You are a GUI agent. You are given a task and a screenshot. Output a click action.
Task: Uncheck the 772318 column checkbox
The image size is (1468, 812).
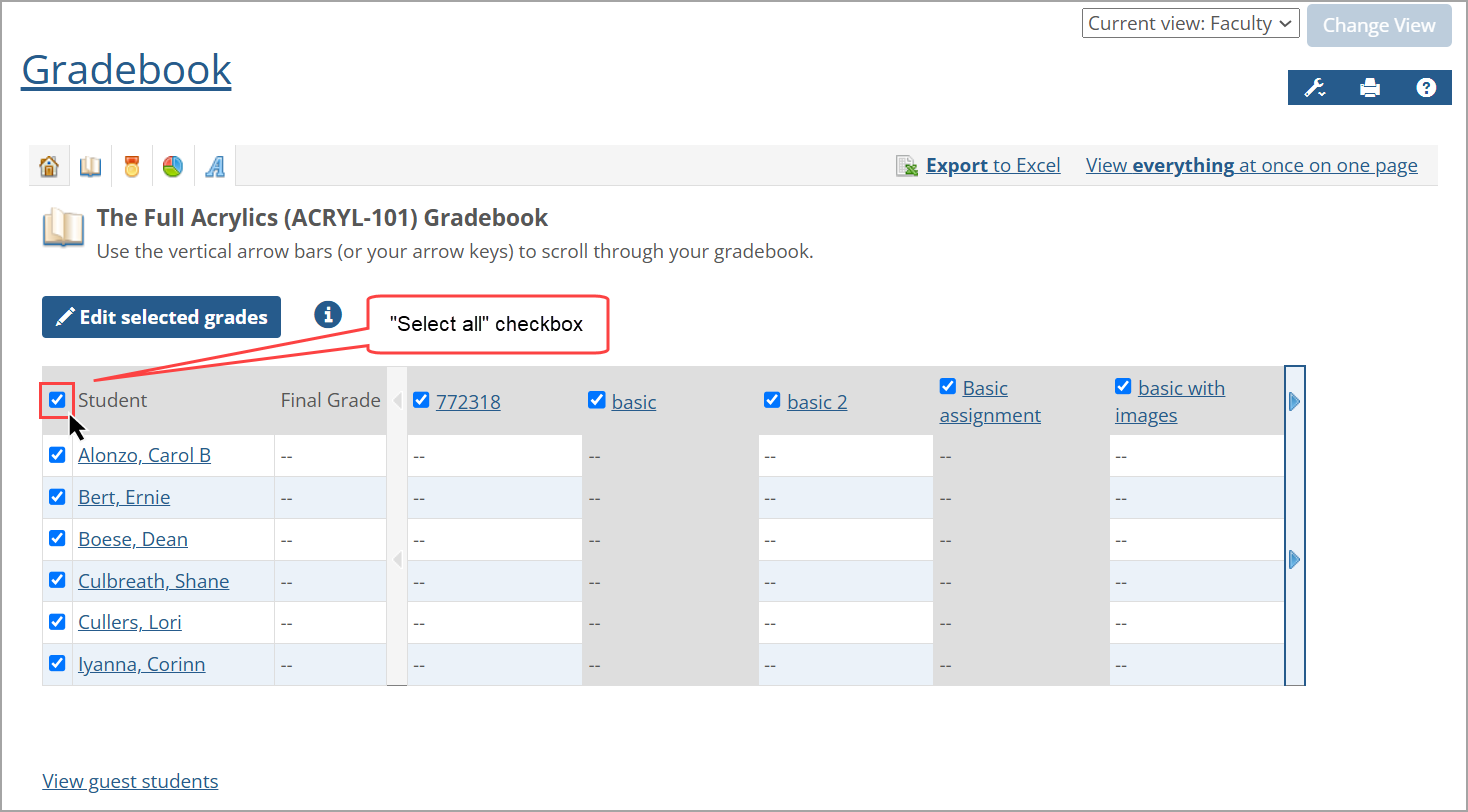[x=421, y=400]
